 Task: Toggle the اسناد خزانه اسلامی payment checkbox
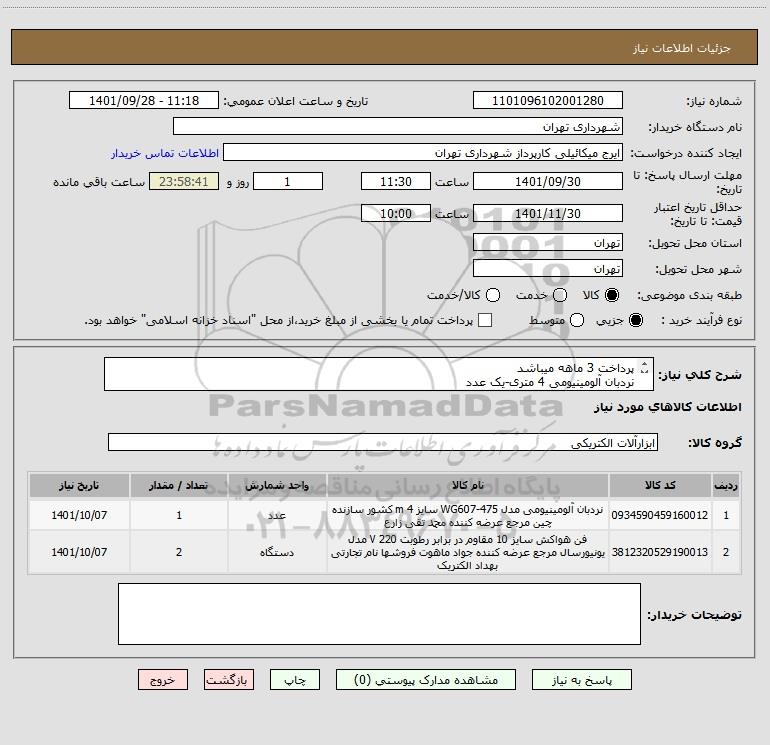pos(485,320)
